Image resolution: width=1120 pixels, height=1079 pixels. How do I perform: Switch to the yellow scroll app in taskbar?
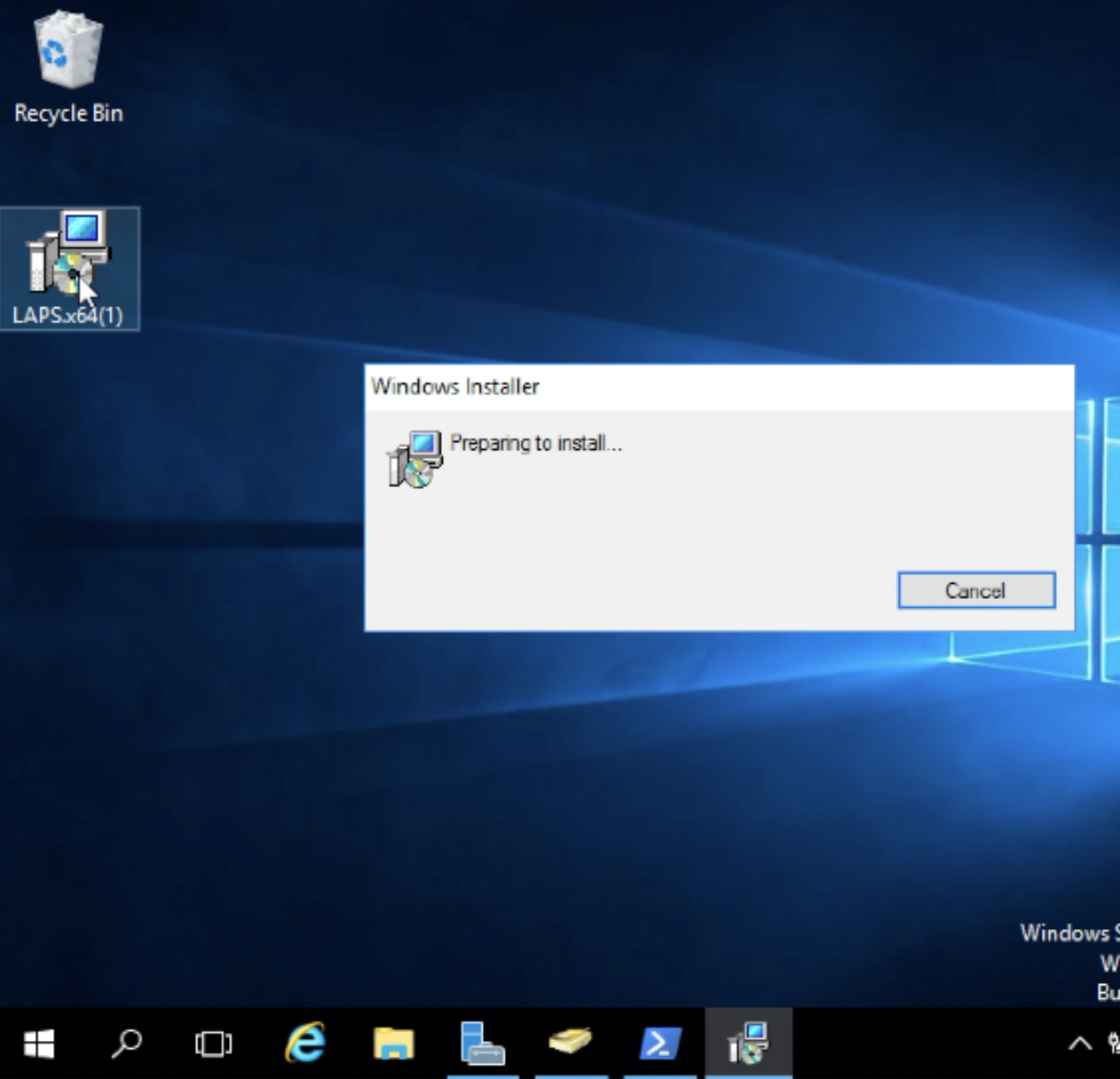tap(570, 1044)
